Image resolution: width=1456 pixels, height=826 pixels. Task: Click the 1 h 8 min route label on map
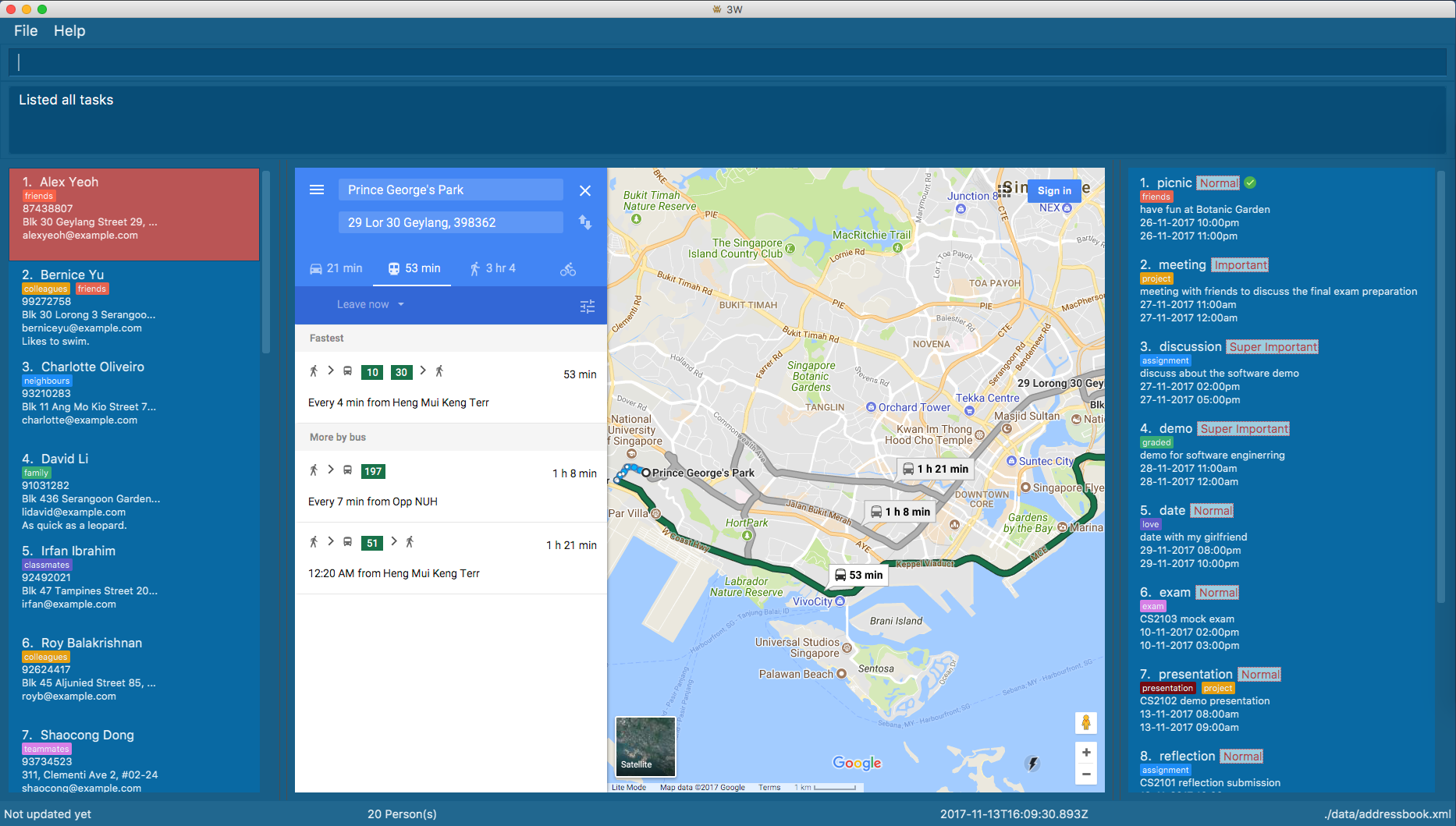click(900, 512)
